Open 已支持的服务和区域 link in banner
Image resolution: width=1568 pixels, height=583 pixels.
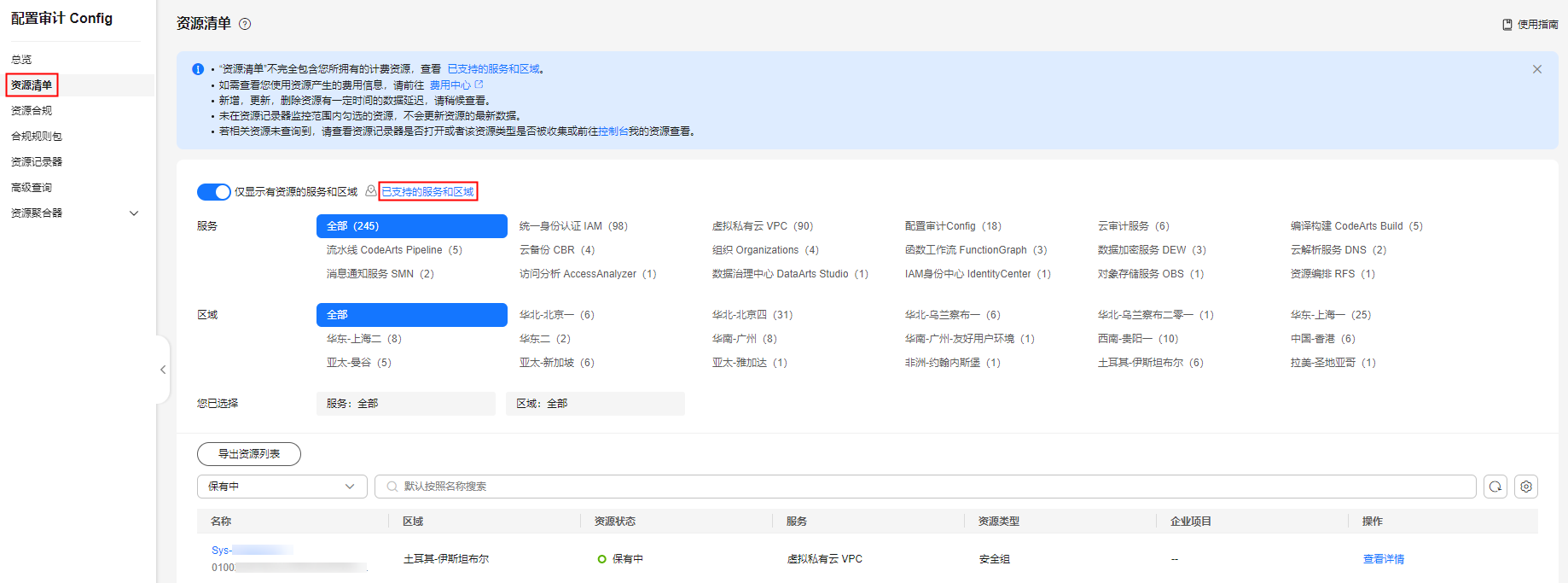pyautogui.click(x=494, y=69)
